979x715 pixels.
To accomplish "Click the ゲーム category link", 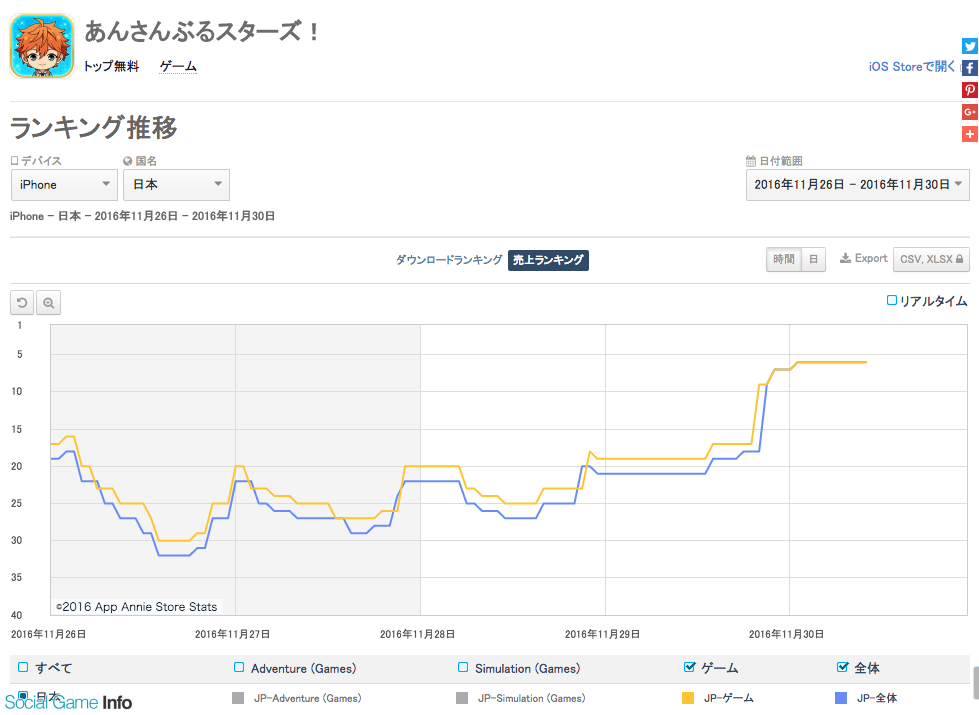I will [x=178, y=66].
